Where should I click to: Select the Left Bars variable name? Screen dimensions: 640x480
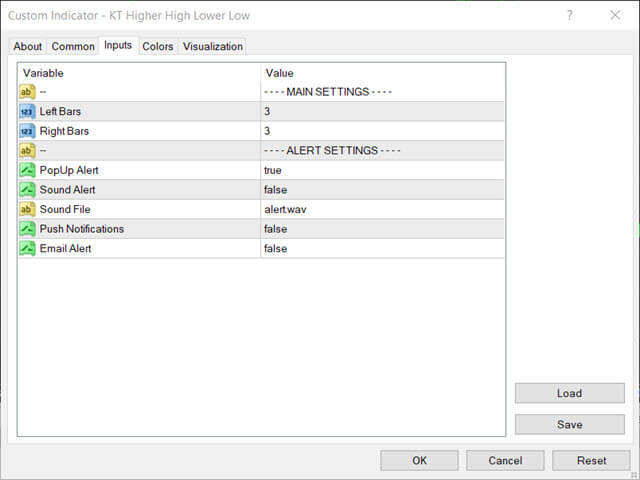(x=60, y=111)
